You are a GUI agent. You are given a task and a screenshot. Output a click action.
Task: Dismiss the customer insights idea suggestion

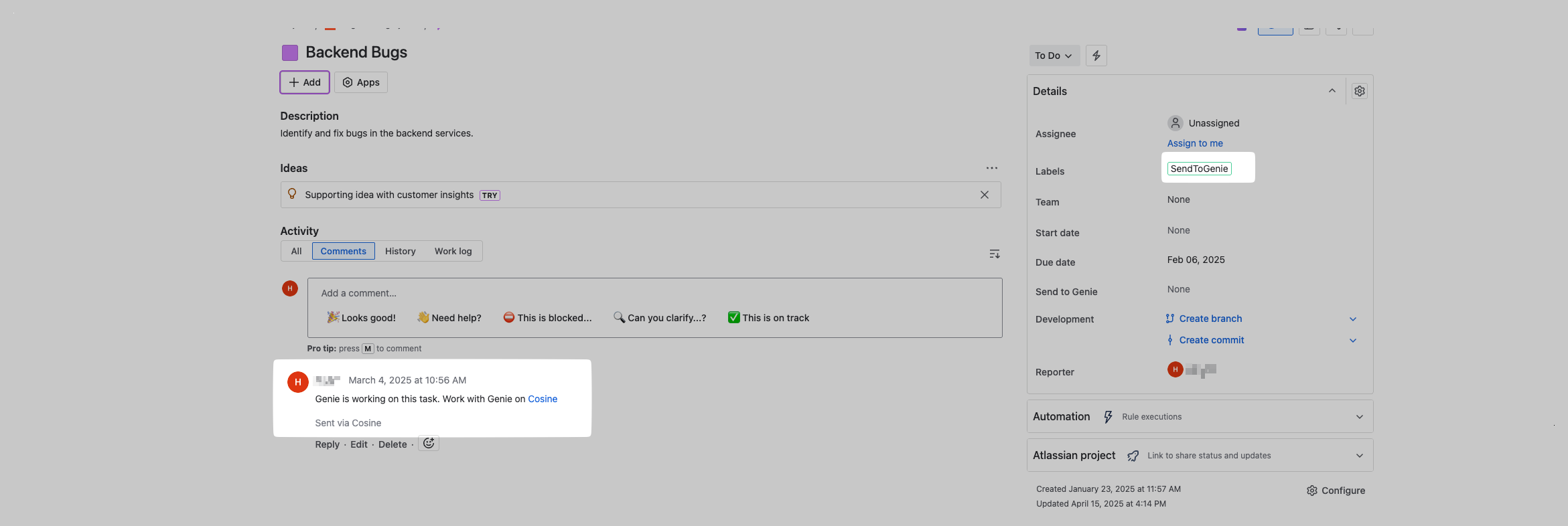pos(984,195)
